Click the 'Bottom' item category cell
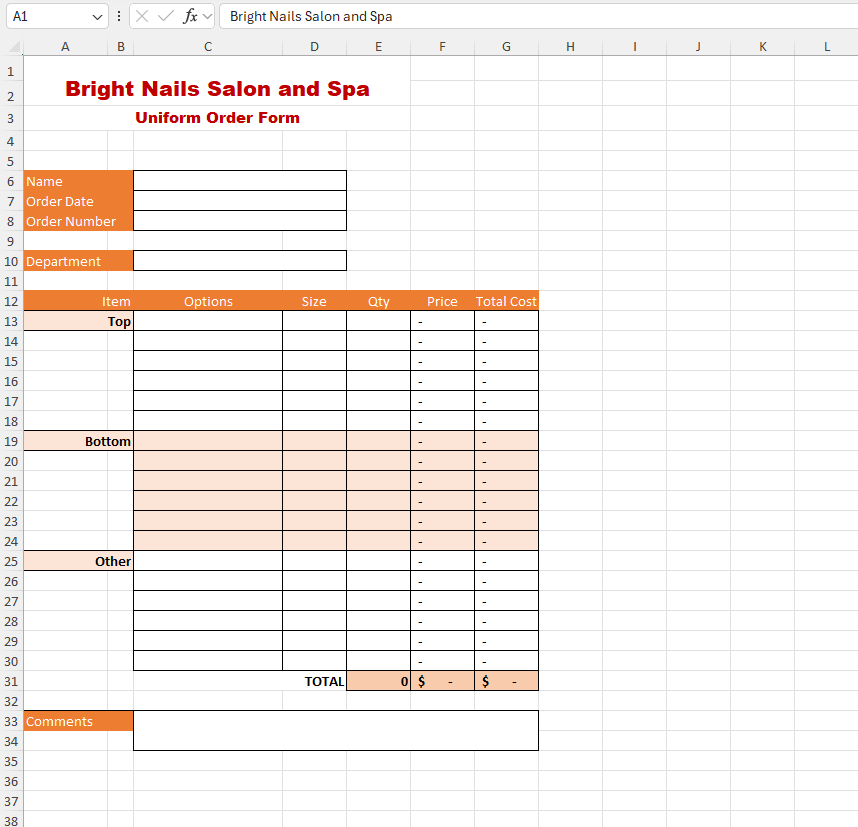 point(78,441)
